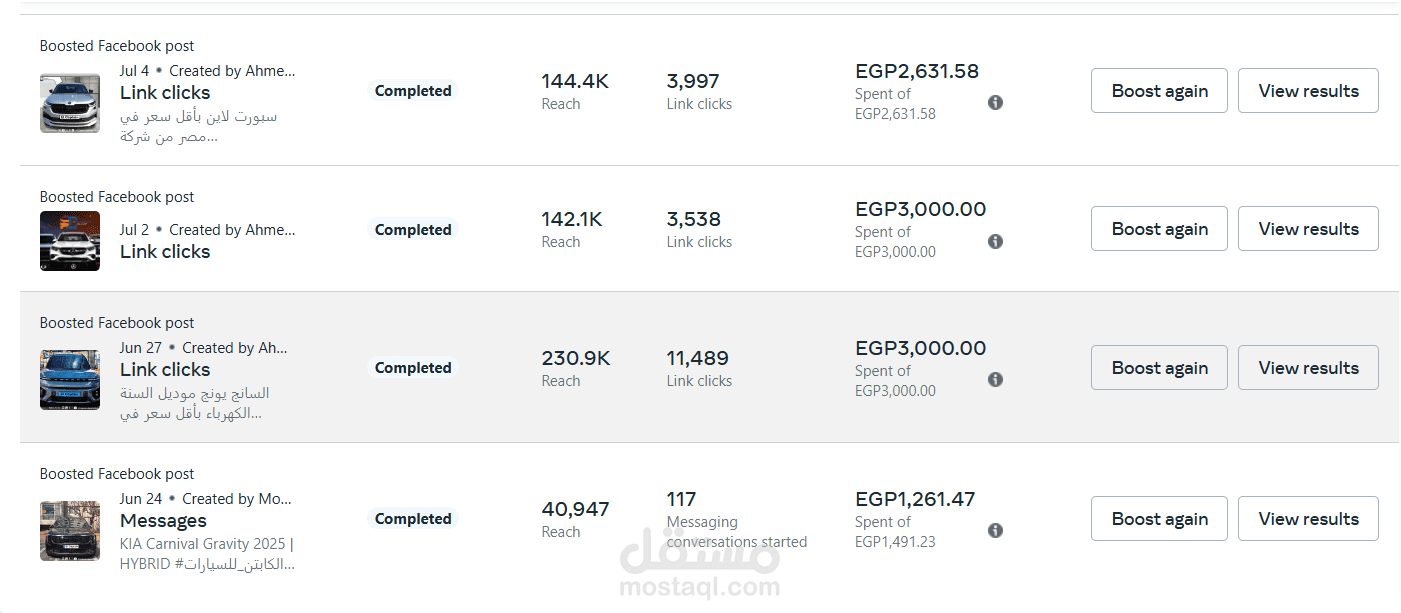Boost again the Jun 27 post
This screenshot has height=613, width=1401.
(1159, 368)
